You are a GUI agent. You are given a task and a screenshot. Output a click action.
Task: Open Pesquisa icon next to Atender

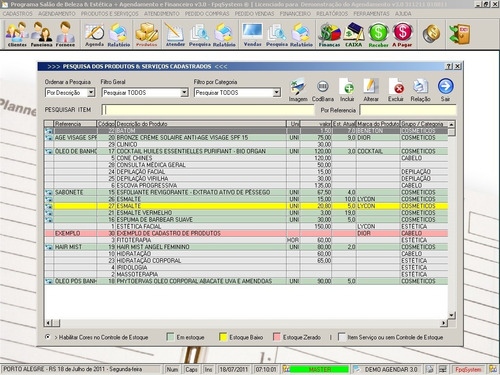[x=200, y=34]
